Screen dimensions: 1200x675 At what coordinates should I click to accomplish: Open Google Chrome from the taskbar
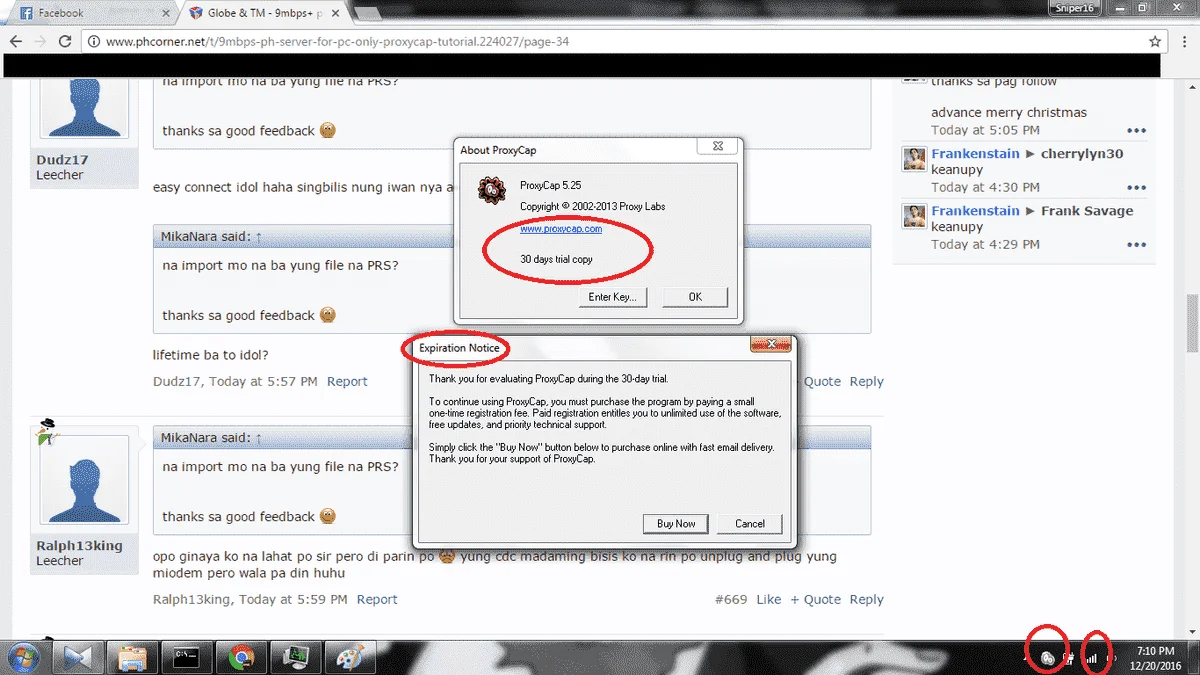240,657
